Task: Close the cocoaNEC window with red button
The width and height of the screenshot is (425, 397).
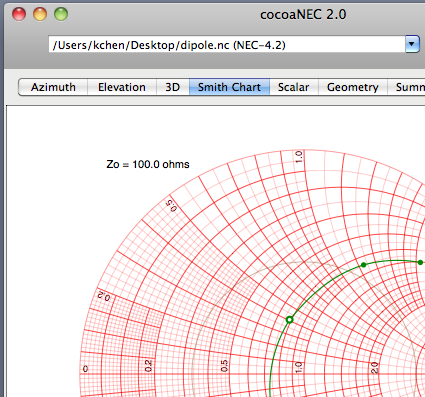Action: pos(19,14)
